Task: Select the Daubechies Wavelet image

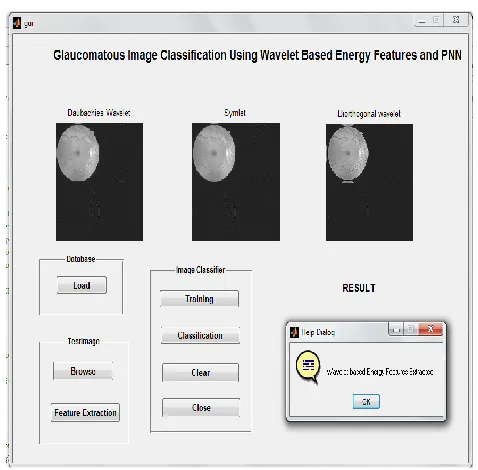Action: coord(99,182)
